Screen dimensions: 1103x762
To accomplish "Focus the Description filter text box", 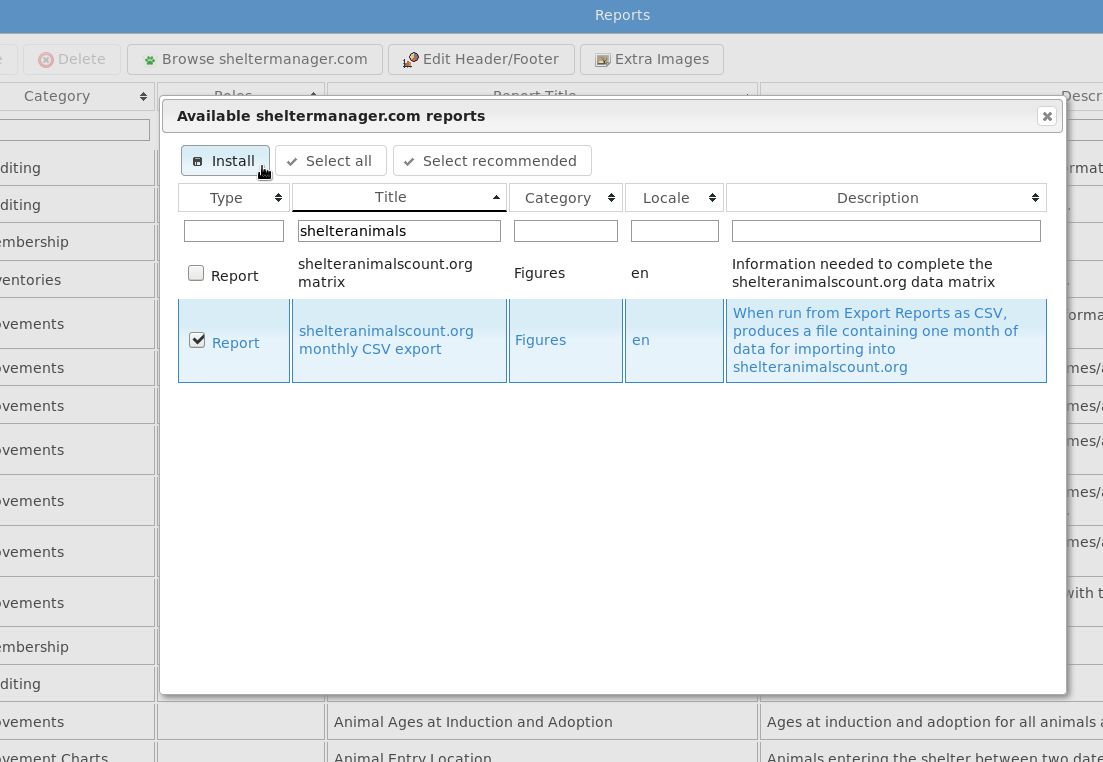I will click(885, 231).
